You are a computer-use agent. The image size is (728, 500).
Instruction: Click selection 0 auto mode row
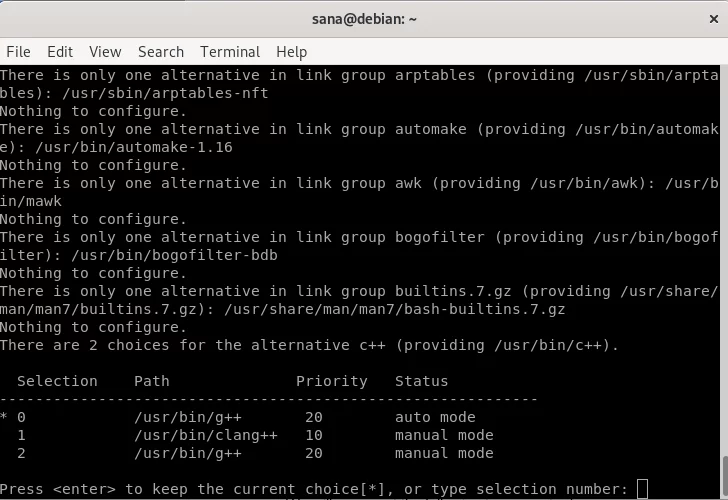coord(238,417)
